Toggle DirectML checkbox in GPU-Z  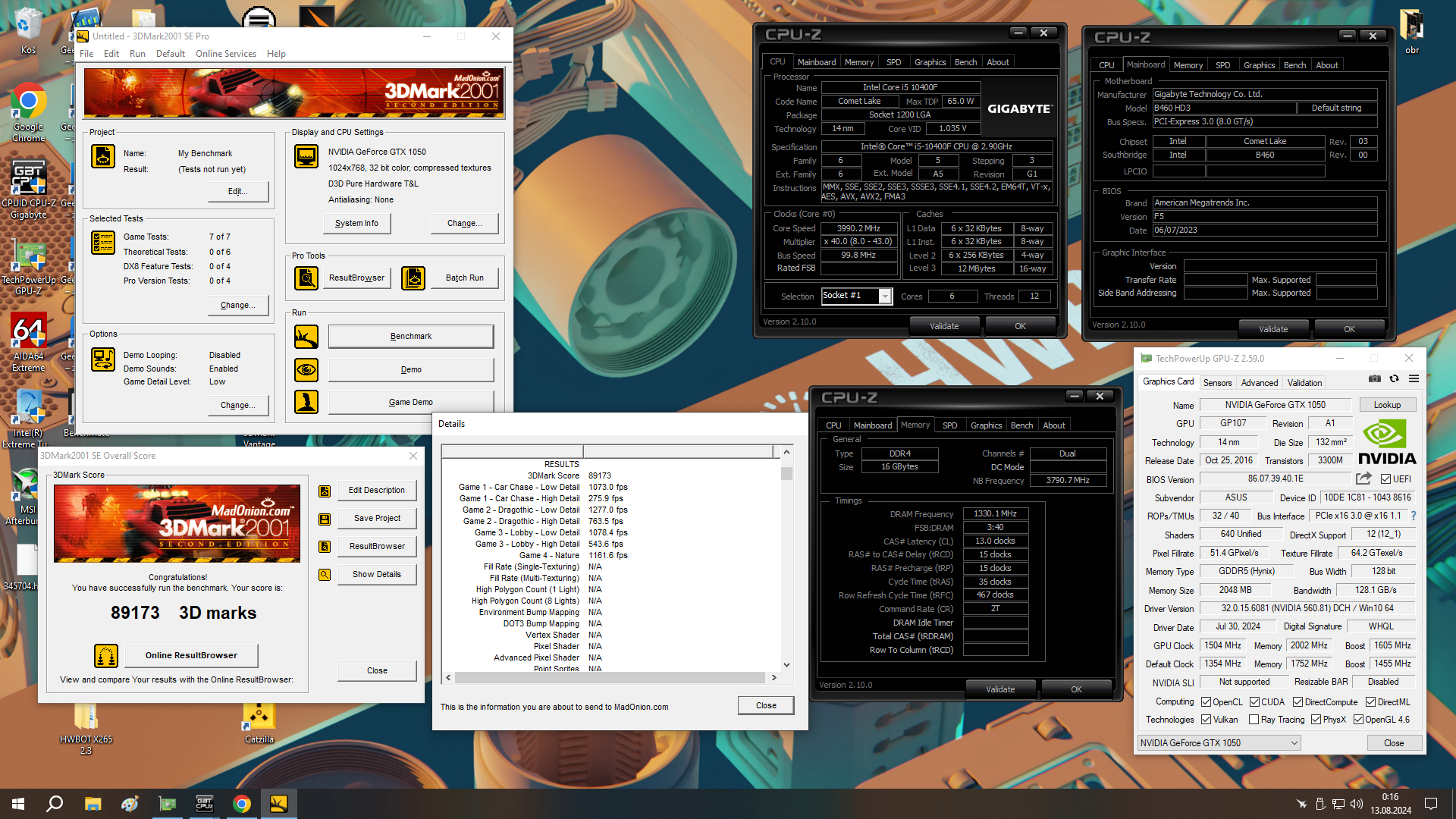1370,702
